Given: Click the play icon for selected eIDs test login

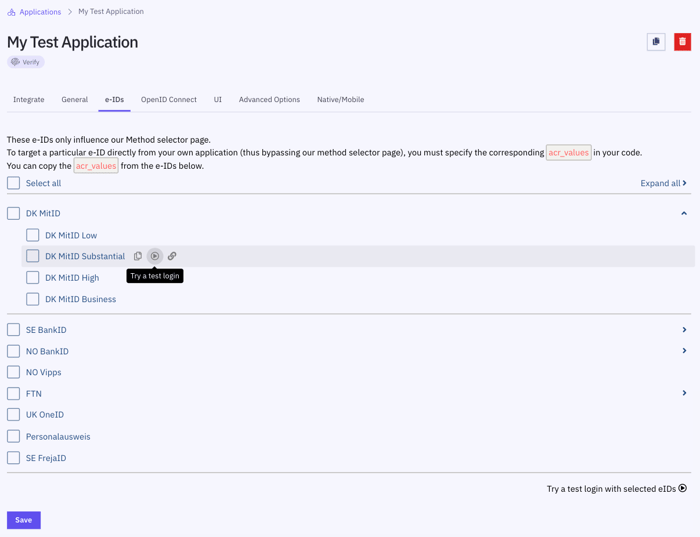Looking at the screenshot, I should coord(683,489).
